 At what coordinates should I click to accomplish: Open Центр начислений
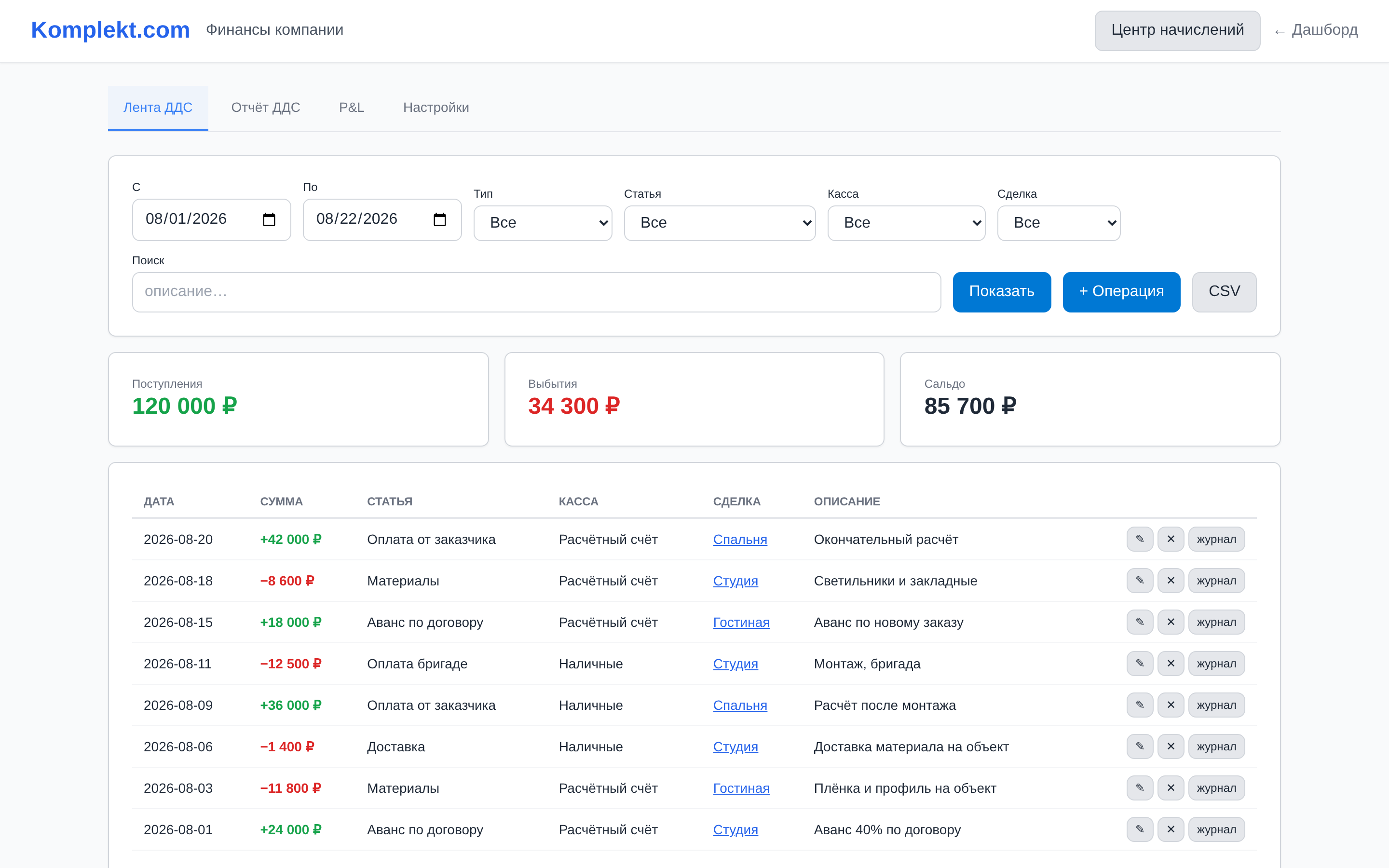[x=1177, y=30]
